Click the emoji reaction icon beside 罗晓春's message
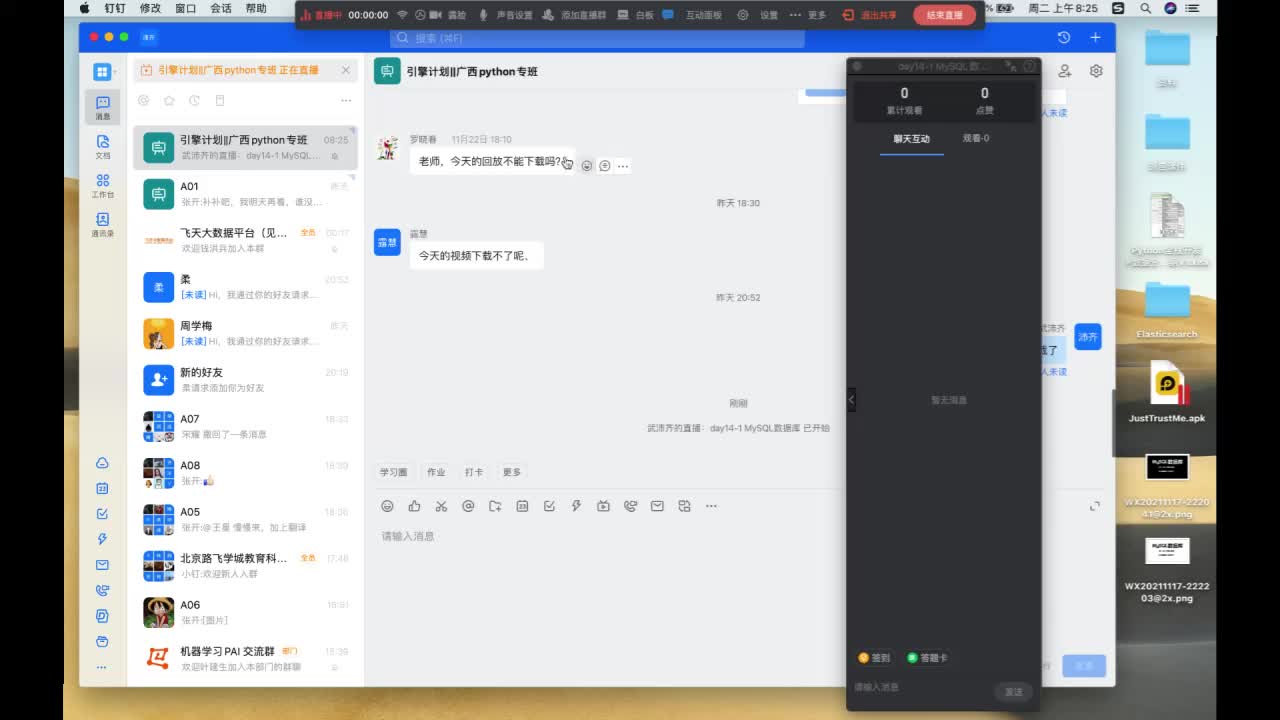This screenshot has width=1280, height=720. click(587, 166)
